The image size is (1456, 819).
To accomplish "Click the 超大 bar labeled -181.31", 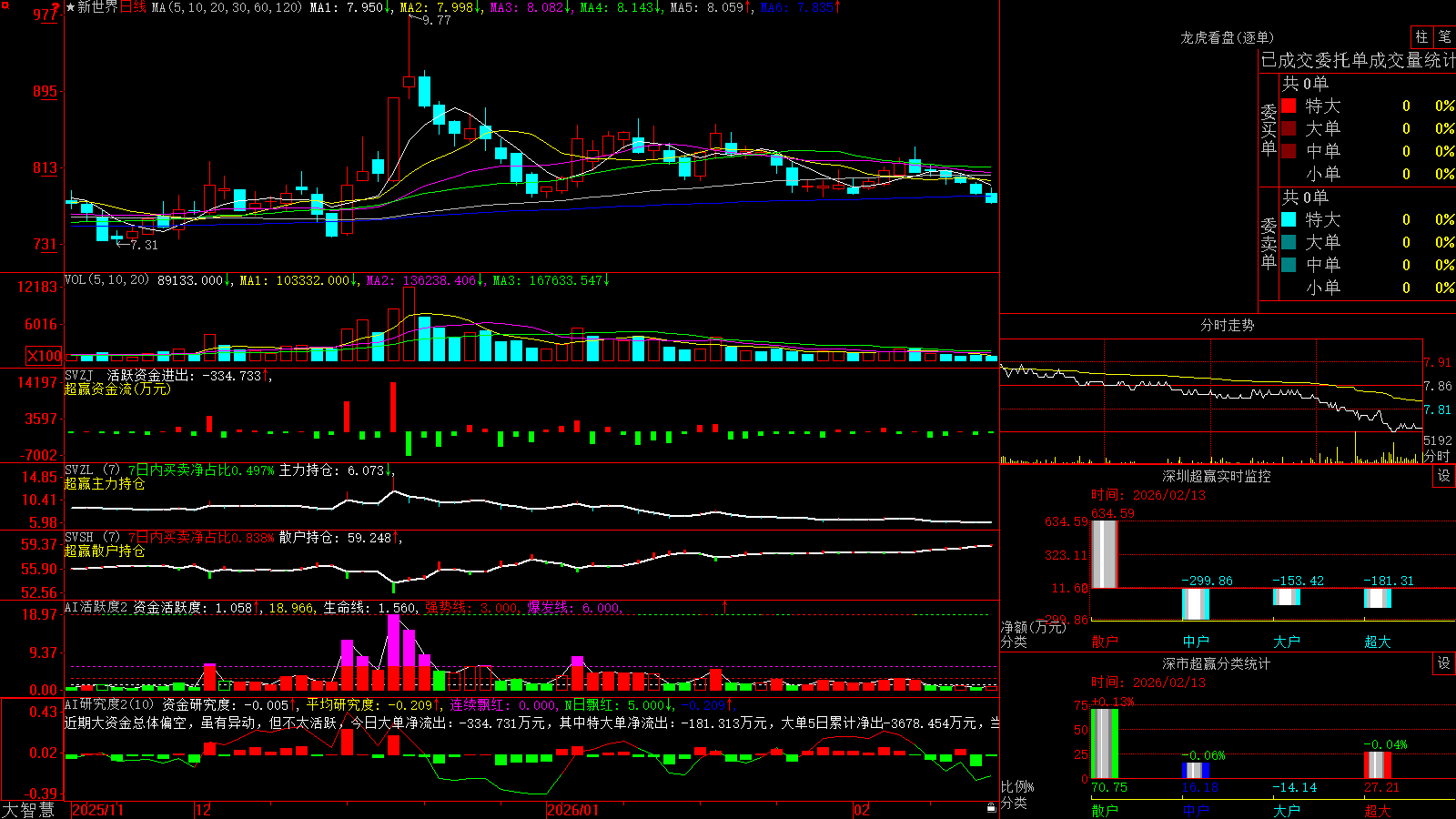I will coord(1378,598).
